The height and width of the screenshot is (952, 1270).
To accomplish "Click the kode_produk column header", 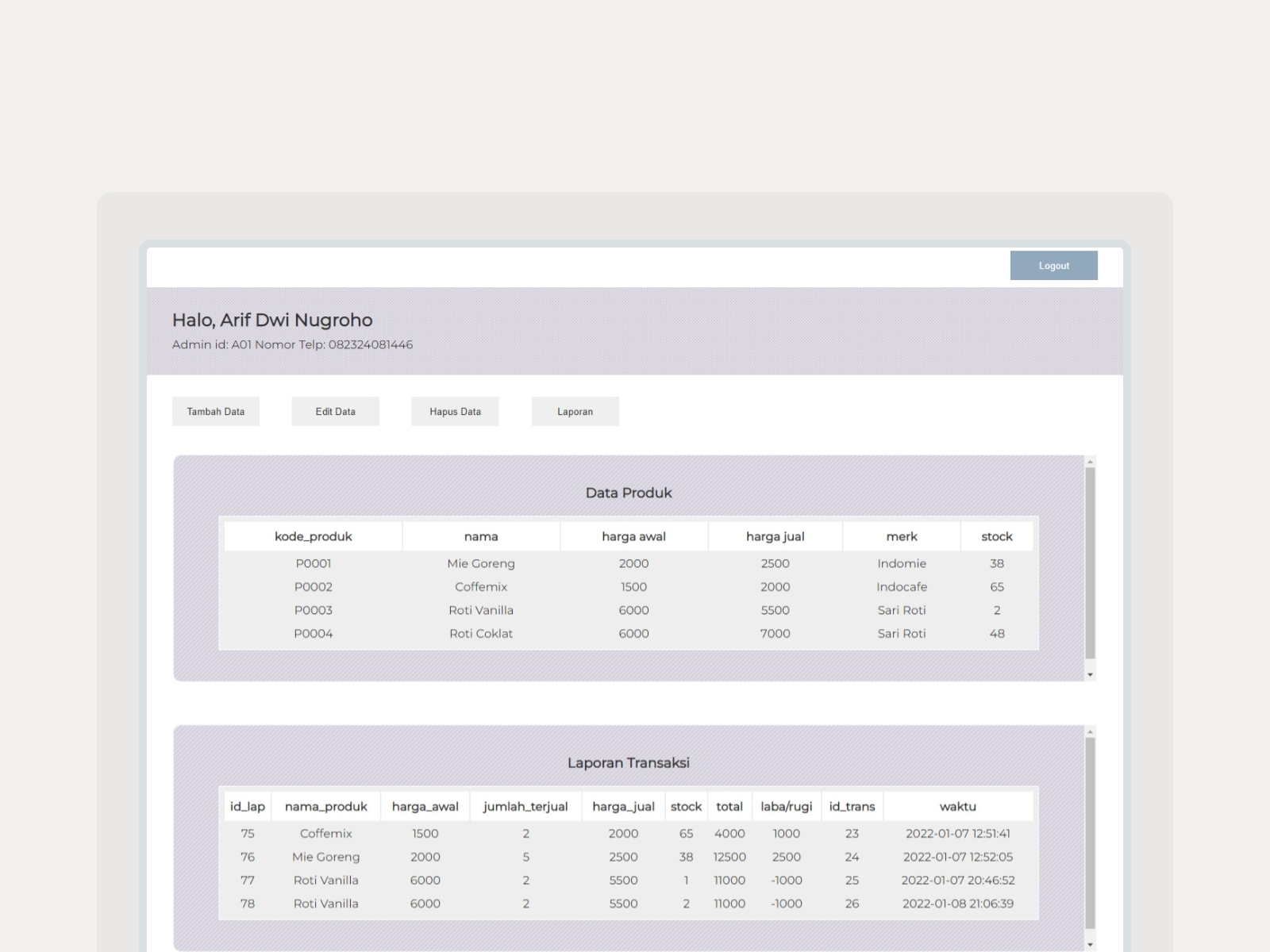I will pos(314,536).
